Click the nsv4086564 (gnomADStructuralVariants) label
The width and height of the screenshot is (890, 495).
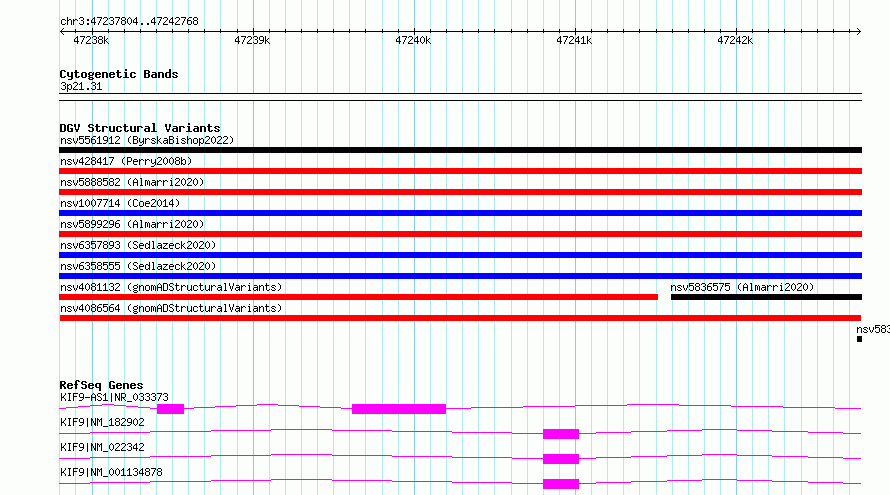click(x=171, y=308)
